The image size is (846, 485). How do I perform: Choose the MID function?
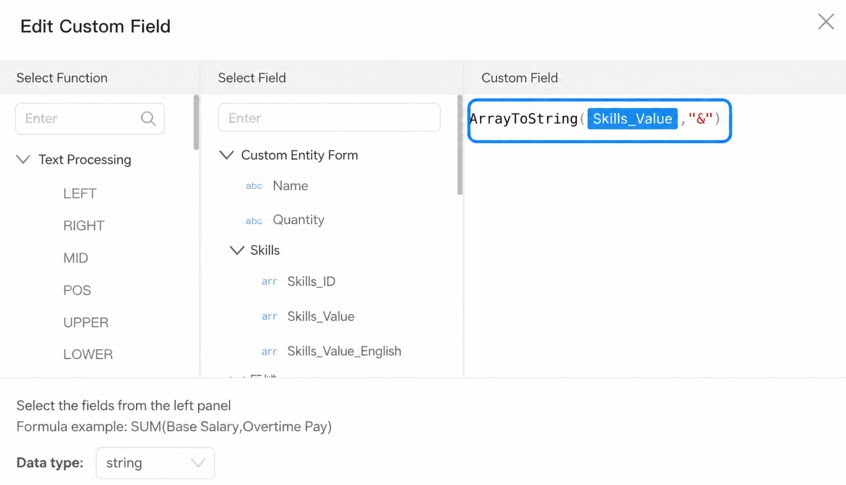76,258
